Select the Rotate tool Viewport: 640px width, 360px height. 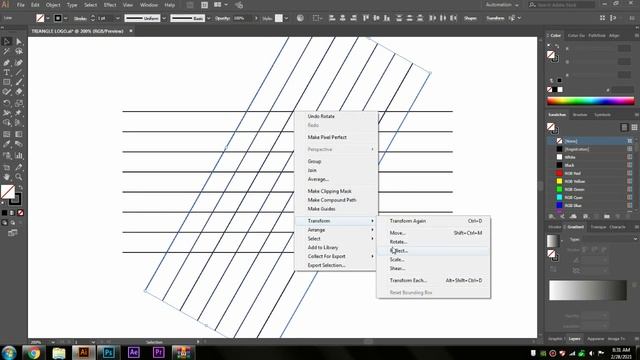tap(7, 103)
